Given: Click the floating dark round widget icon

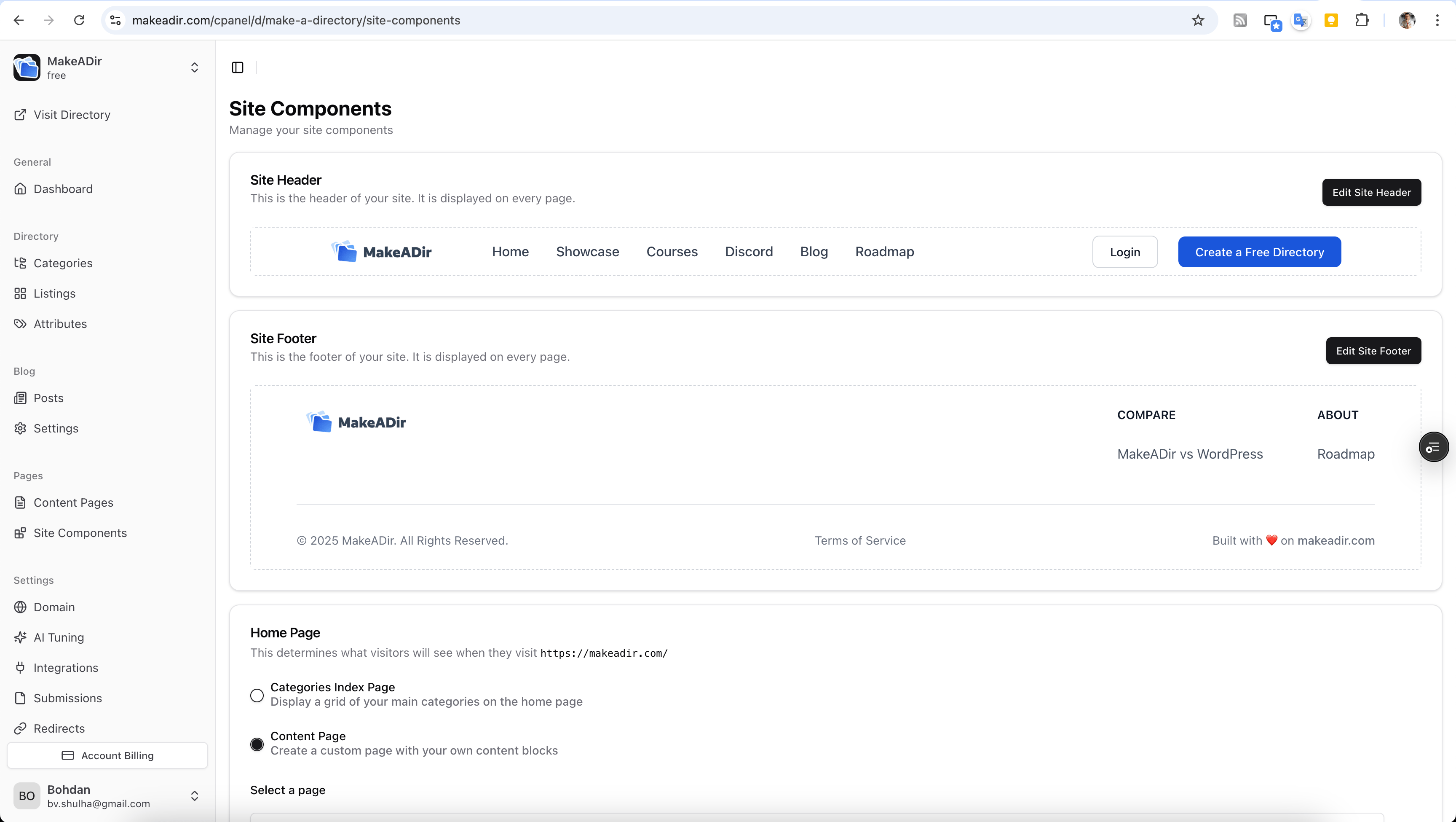Looking at the screenshot, I should pos(1433,448).
